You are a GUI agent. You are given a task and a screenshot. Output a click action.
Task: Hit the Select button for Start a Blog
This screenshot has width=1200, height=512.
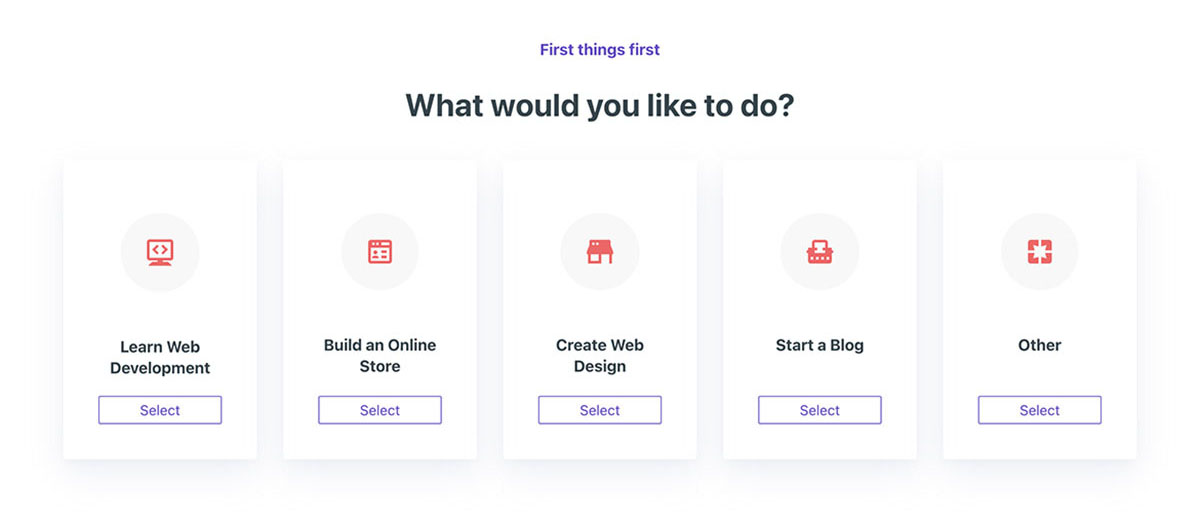point(820,410)
